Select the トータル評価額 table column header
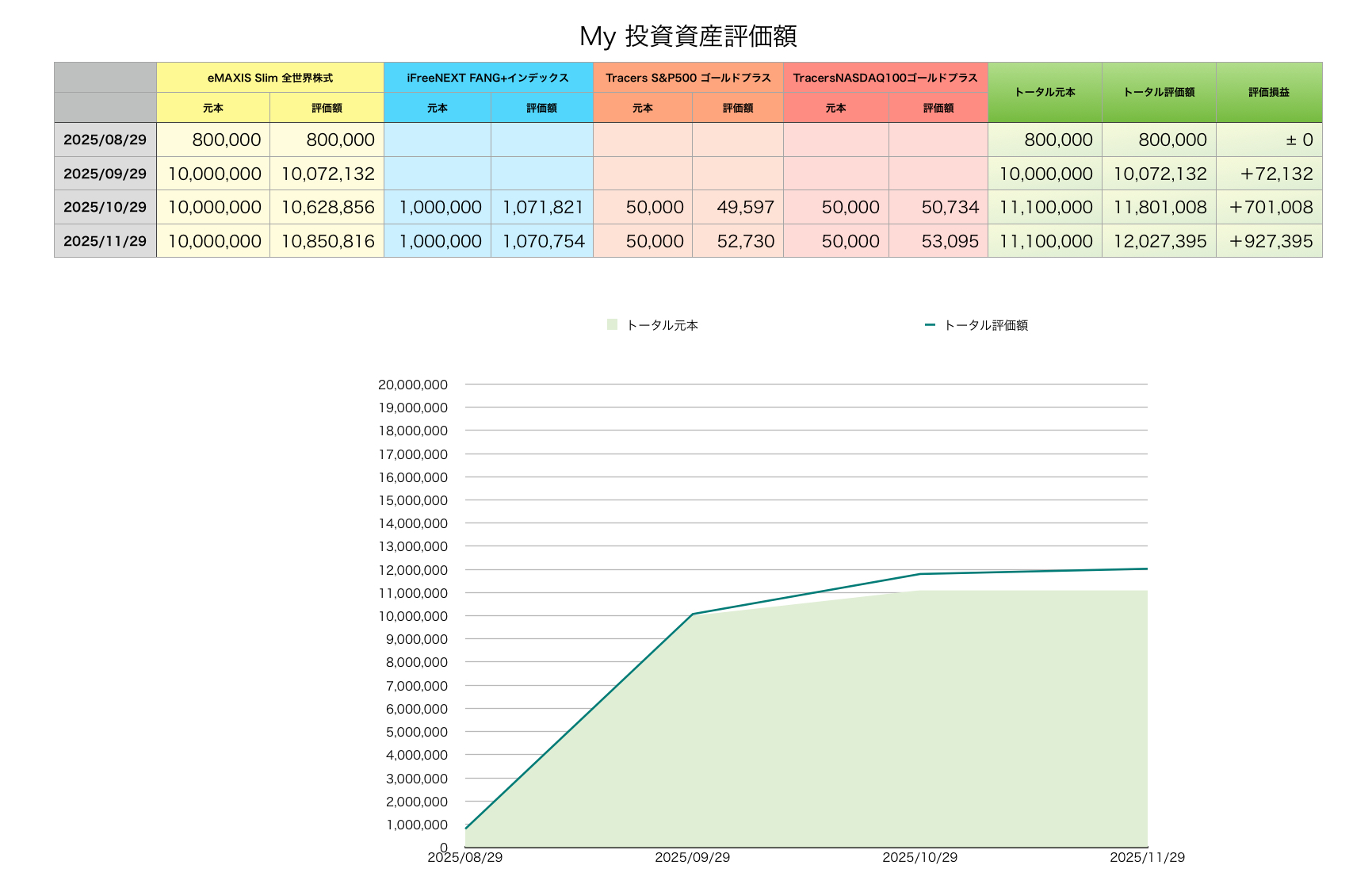1372x892 pixels. pyautogui.click(x=1158, y=92)
